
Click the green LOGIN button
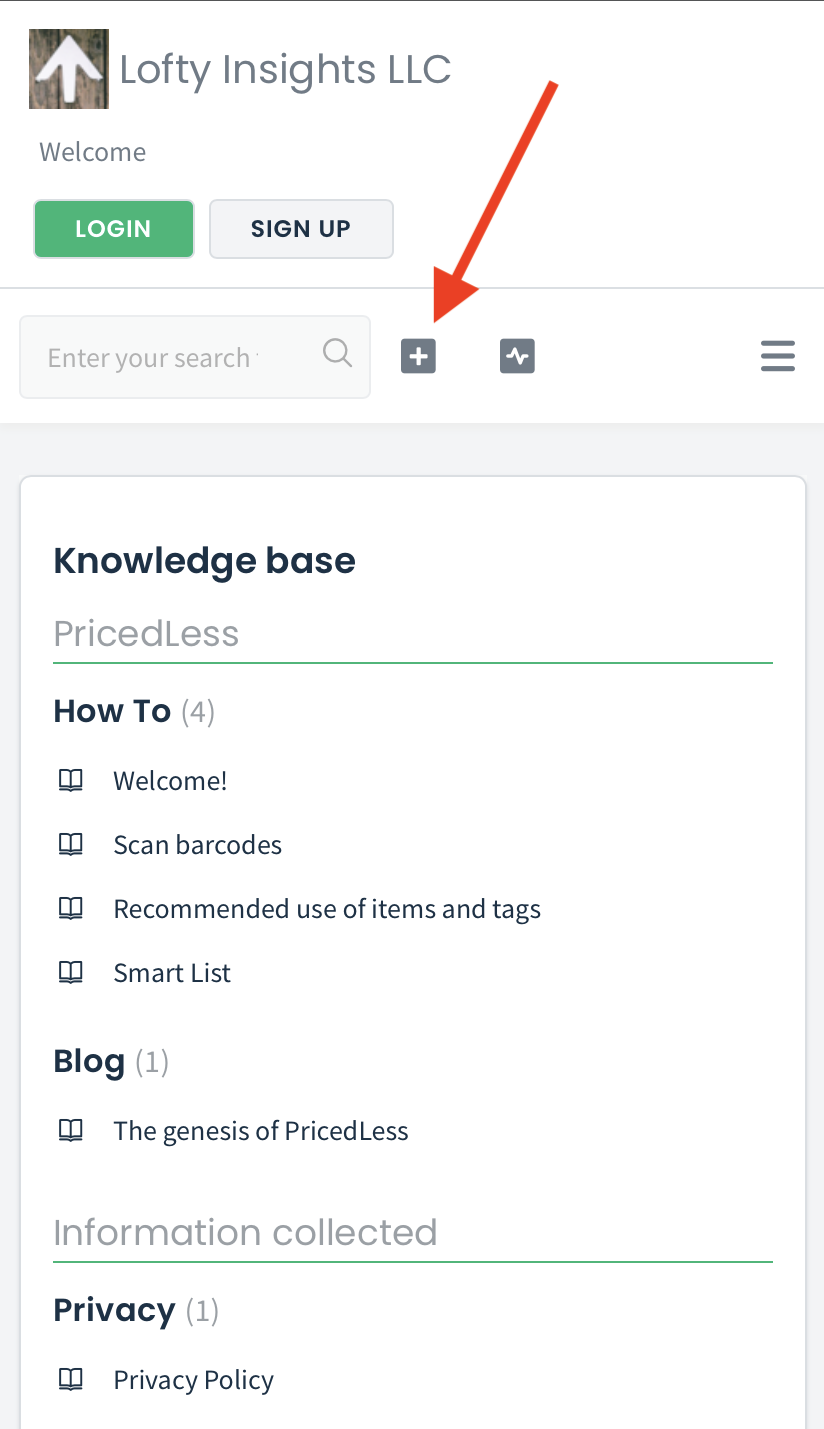pos(114,229)
